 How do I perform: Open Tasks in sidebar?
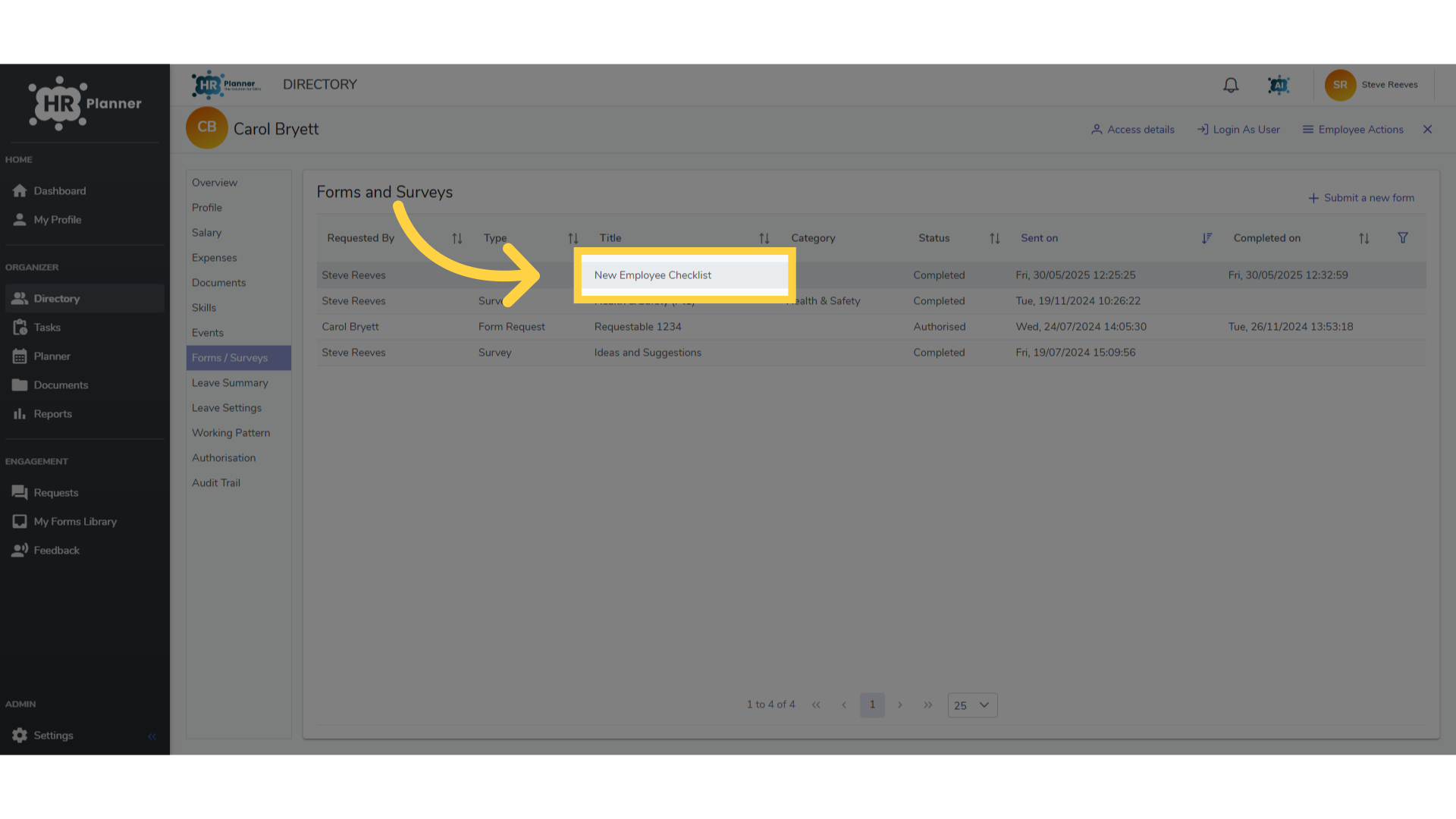(x=85, y=328)
